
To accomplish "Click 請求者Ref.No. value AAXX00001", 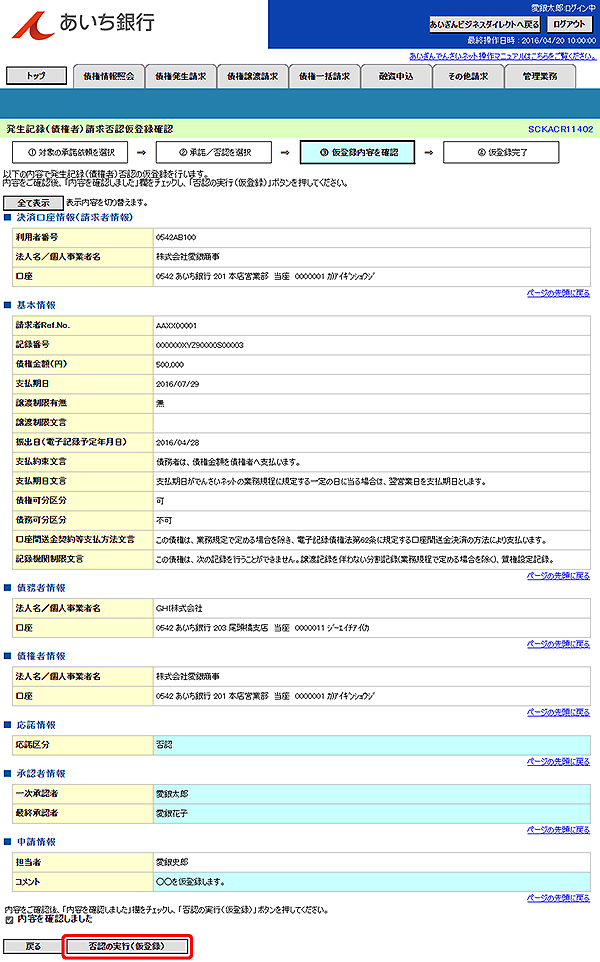I will (x=176, y=326).
